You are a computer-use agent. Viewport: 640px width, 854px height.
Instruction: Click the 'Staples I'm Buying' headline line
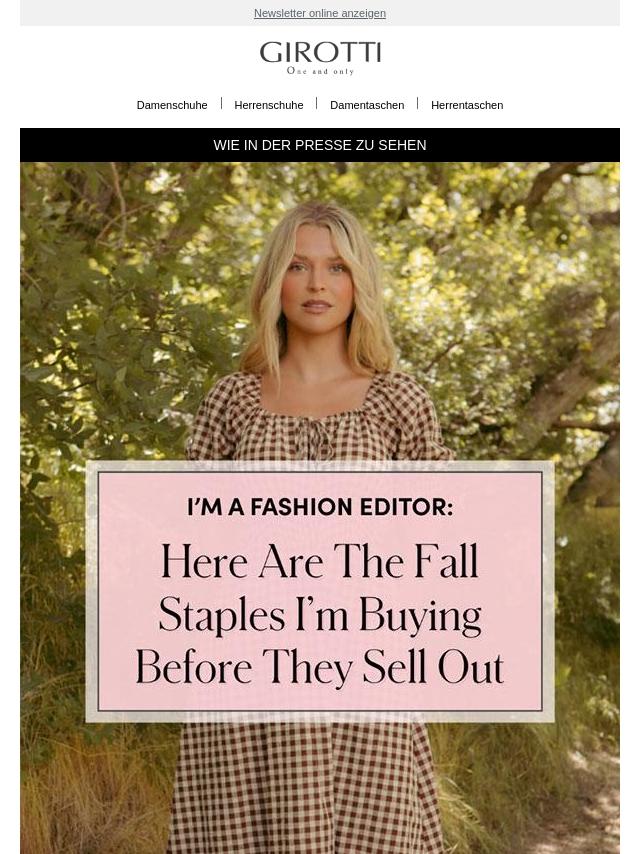coord(320,615)
